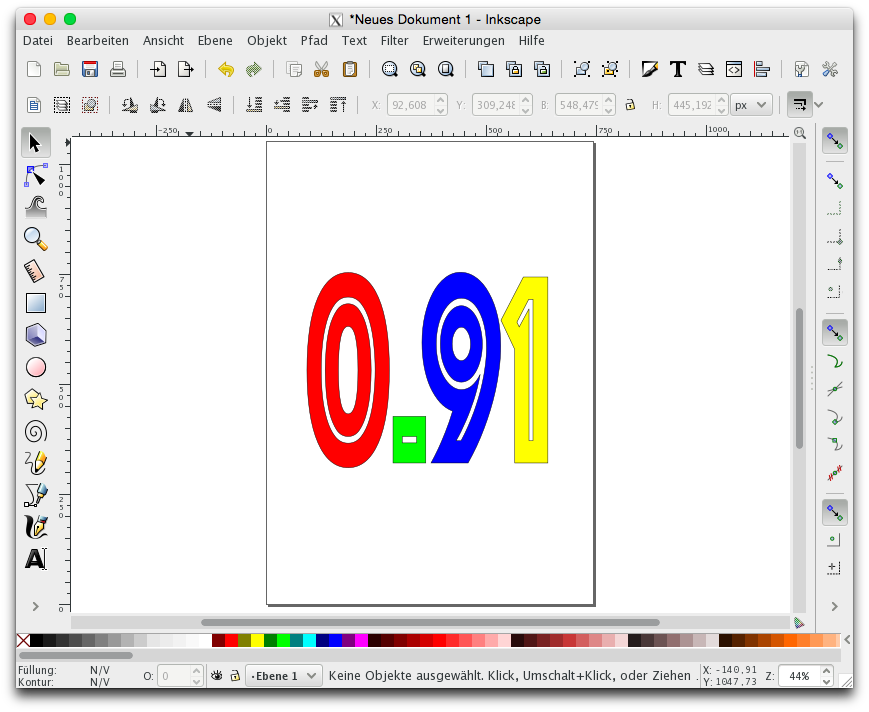Open the Pfad menu
Screen dimensions: 869x712
click(314, 41)
